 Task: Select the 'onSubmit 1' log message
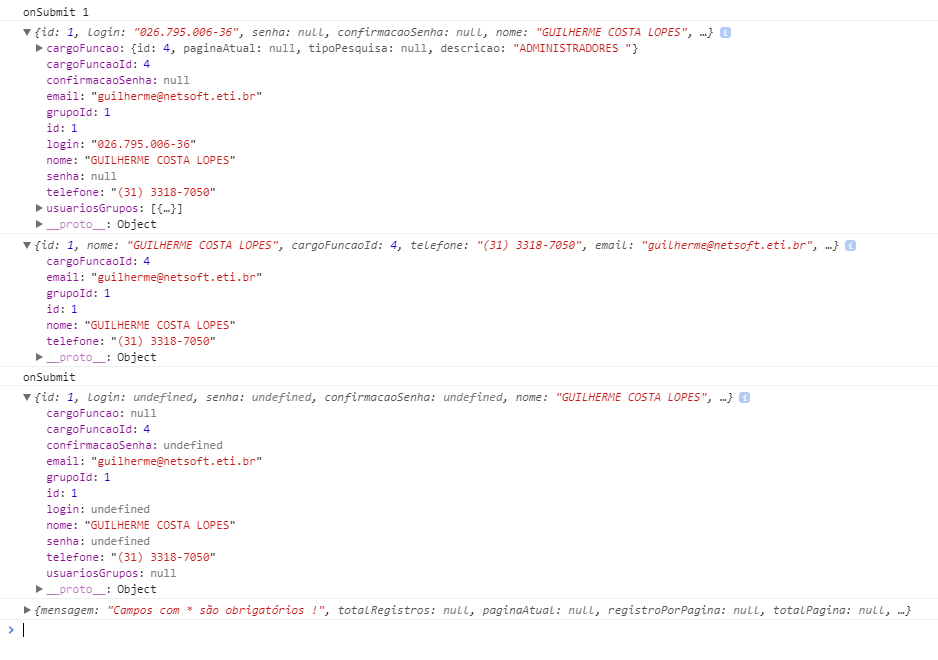tap(56, 12)
